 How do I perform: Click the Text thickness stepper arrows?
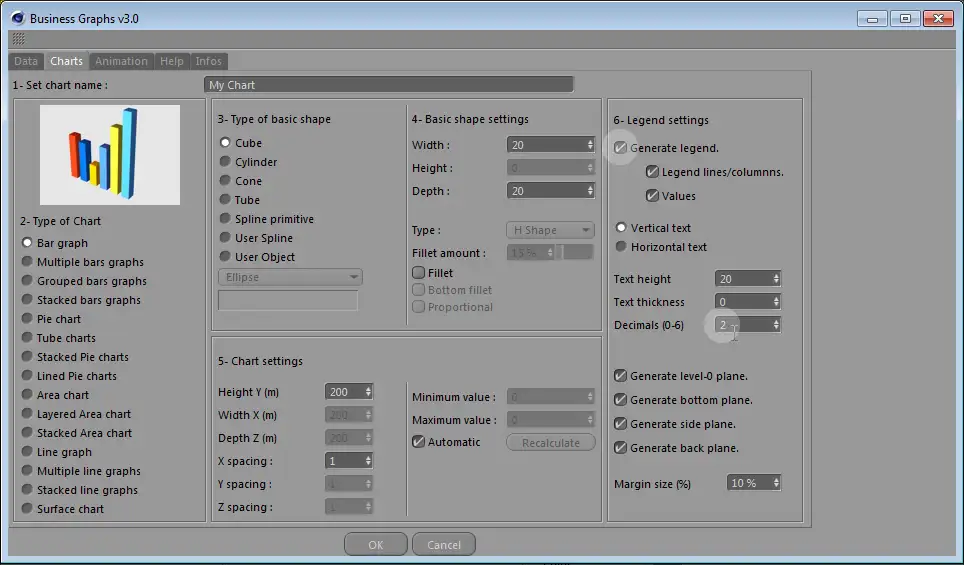point(776,302)
